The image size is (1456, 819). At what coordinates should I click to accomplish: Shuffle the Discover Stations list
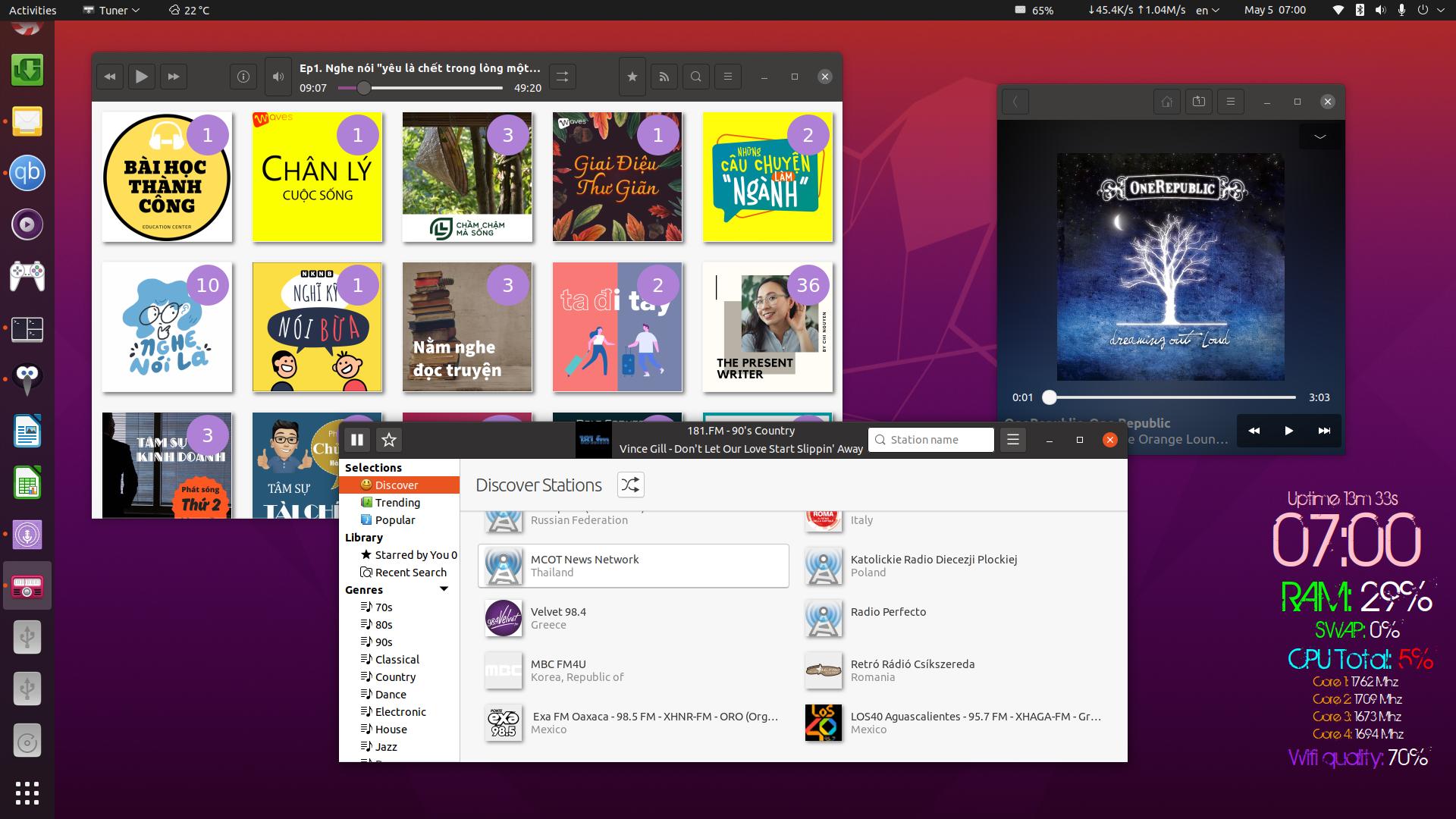[630, 485]
